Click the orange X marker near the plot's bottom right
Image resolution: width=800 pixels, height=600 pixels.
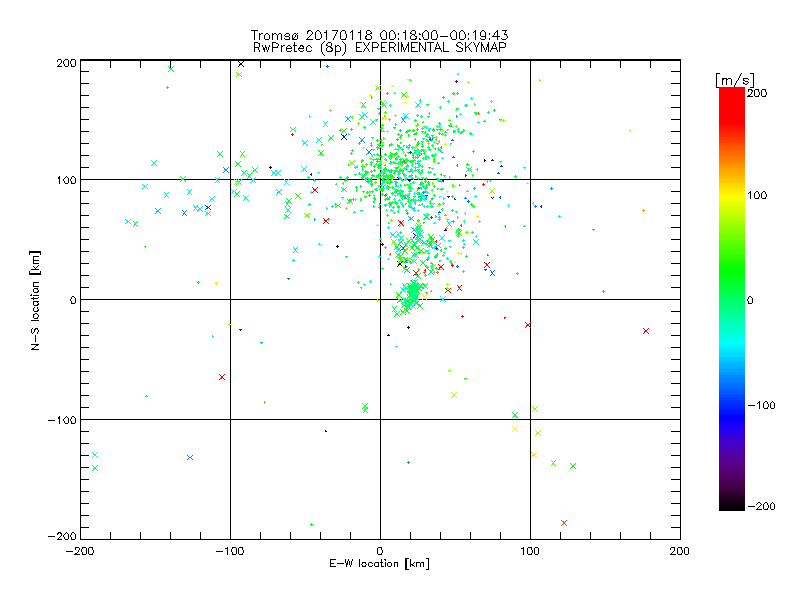point(564,523)
